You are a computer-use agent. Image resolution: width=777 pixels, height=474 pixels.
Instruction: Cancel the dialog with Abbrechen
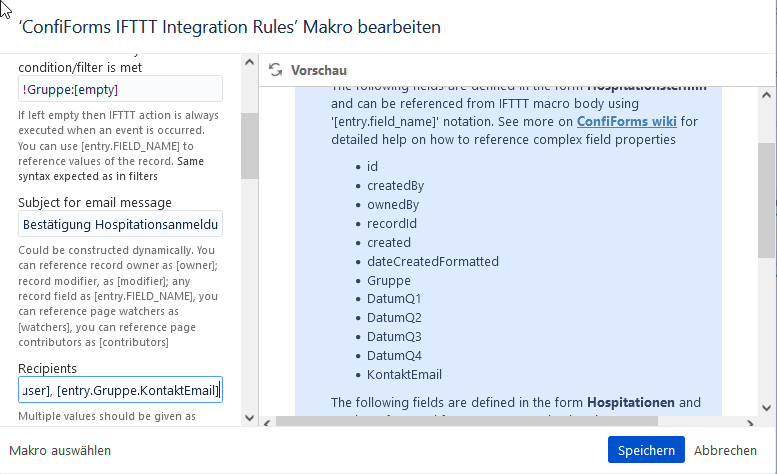(x=725, y=450)
